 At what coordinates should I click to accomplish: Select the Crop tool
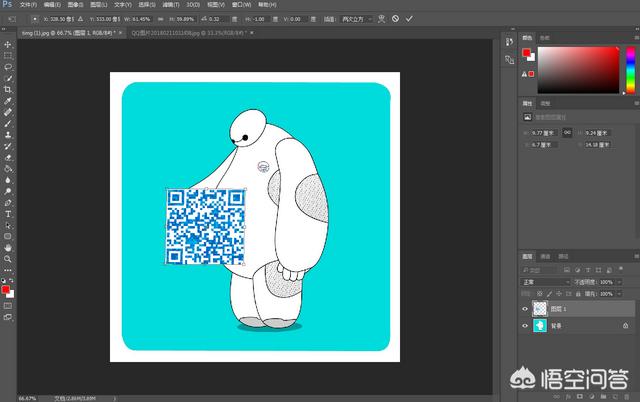point(8,89)
